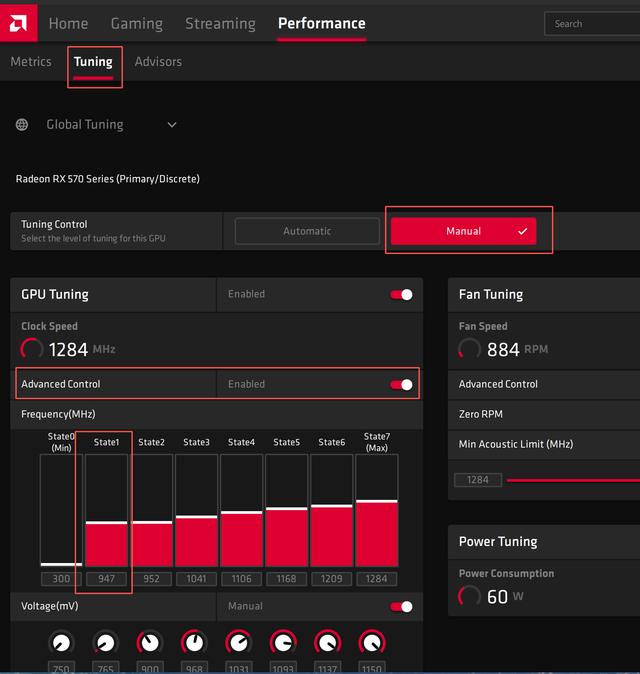Click the Fan Tuning Advanced Control row
Screen dimensions: 640x674
544,384
